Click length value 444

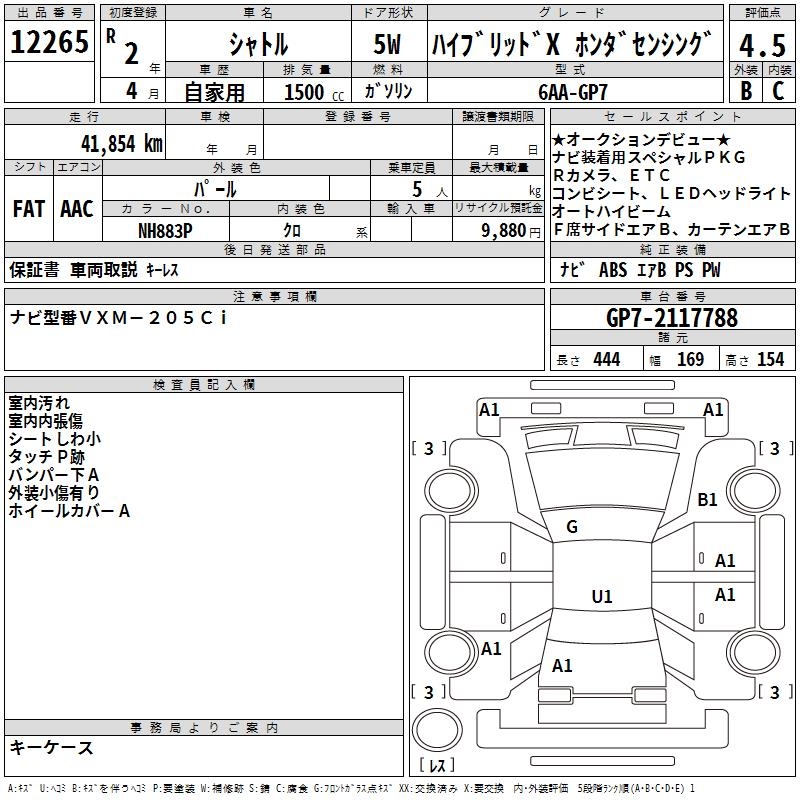pyautogui.click(x=607, y=359)
